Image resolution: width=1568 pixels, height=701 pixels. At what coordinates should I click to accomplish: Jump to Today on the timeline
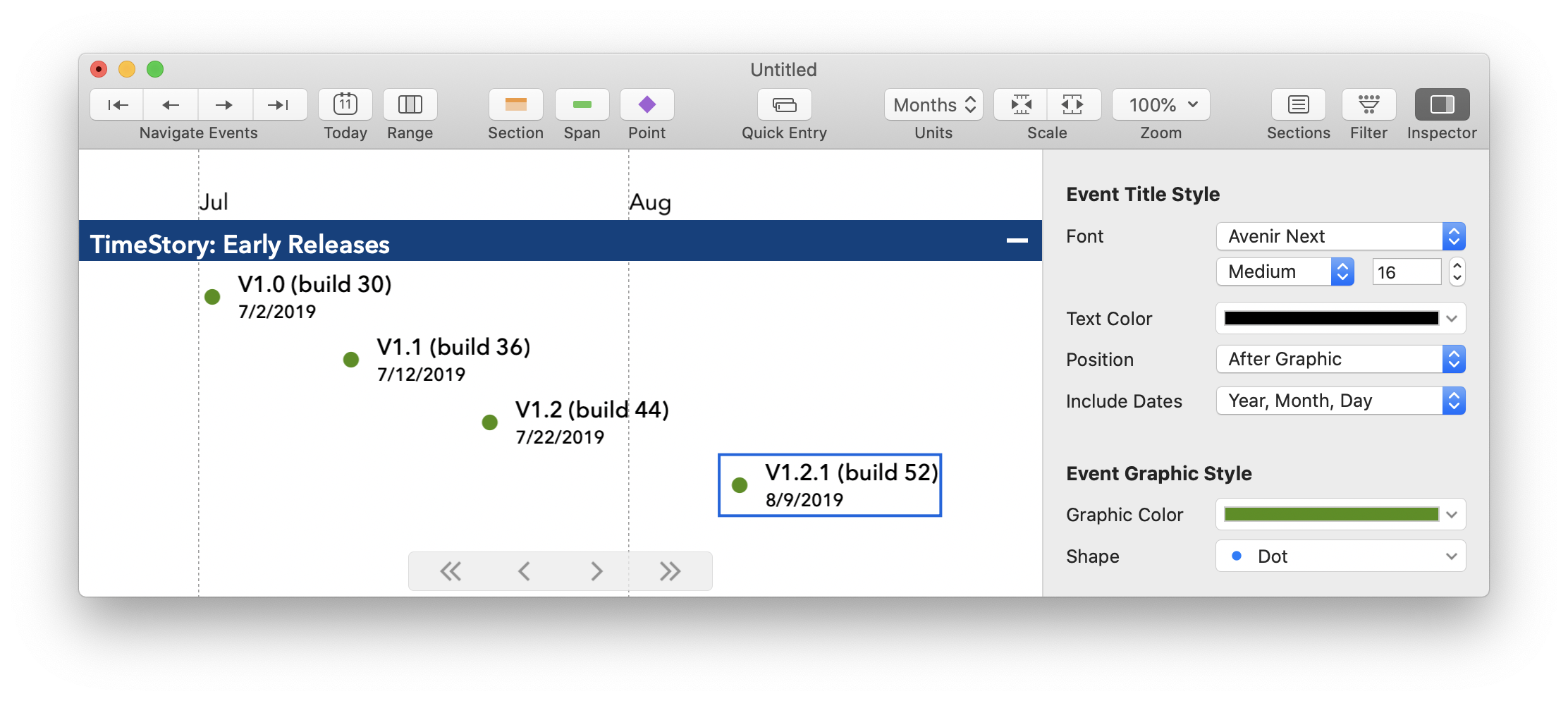tap(345, 104)
